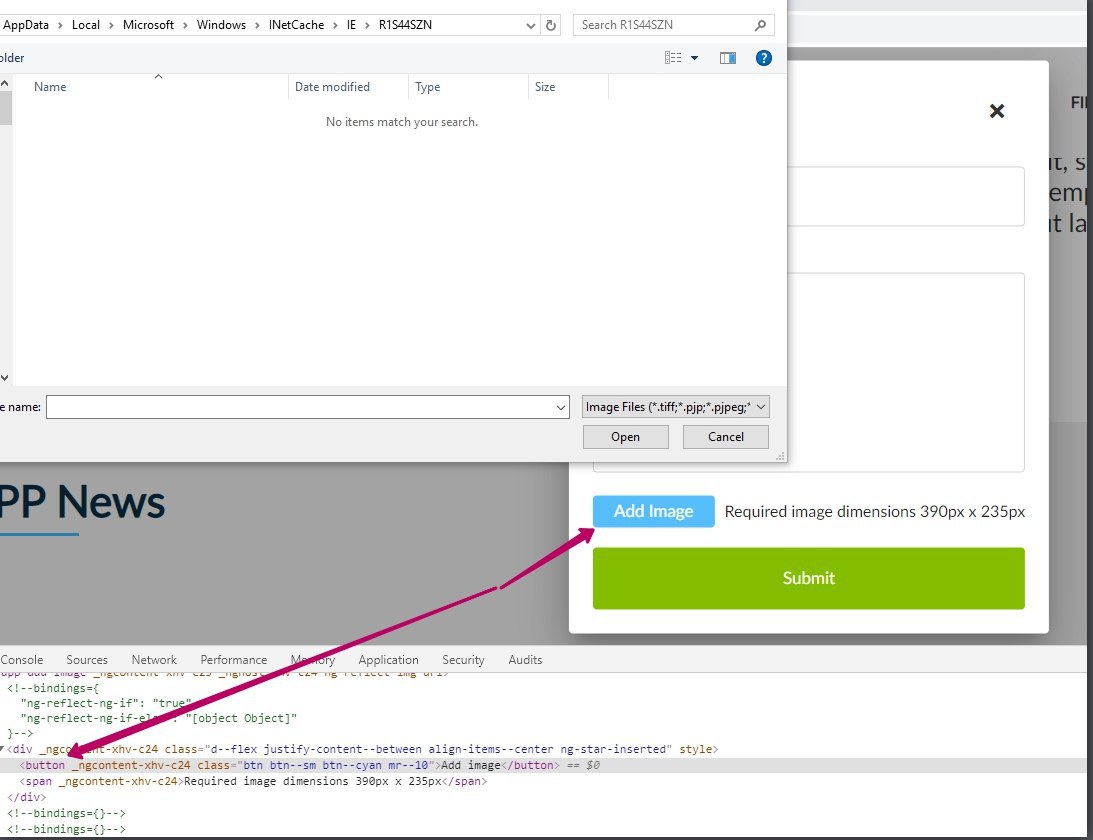The height and width of the screenshot is (840, 1093).
Task: Collapse the div d--flex node triangle
Action: [3, 749]
